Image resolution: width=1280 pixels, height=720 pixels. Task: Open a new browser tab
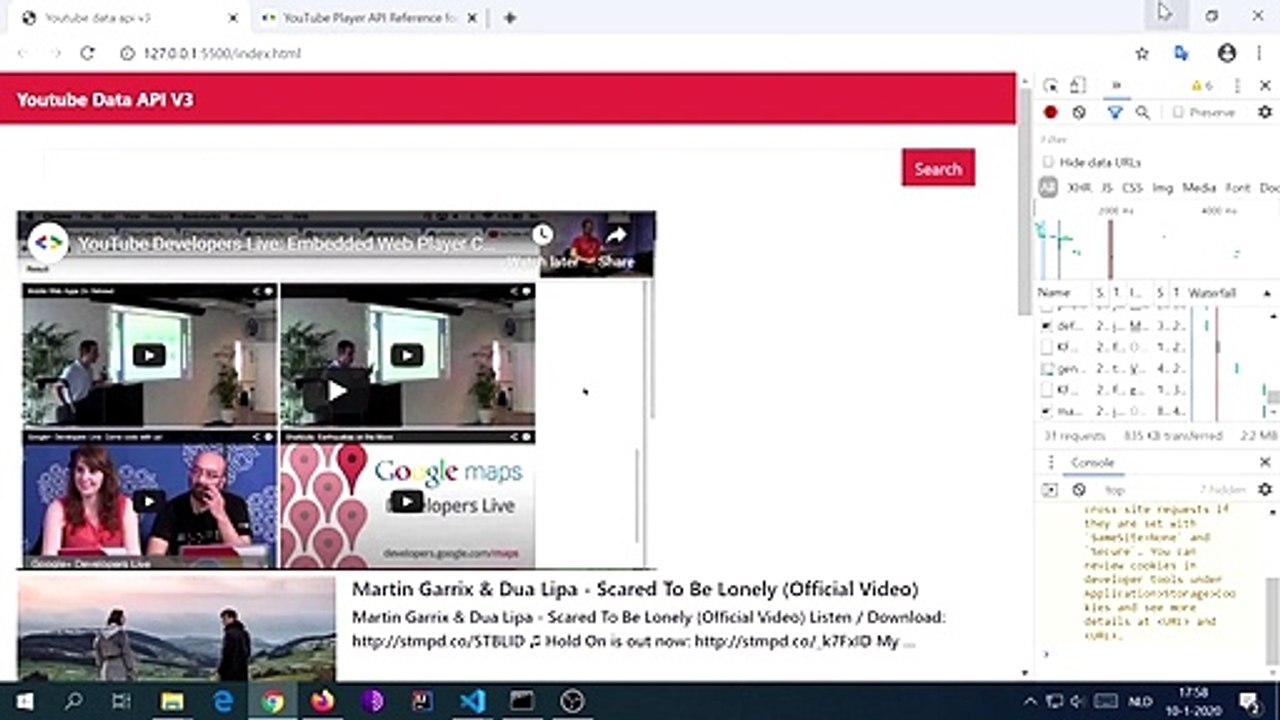coord(509,17)
